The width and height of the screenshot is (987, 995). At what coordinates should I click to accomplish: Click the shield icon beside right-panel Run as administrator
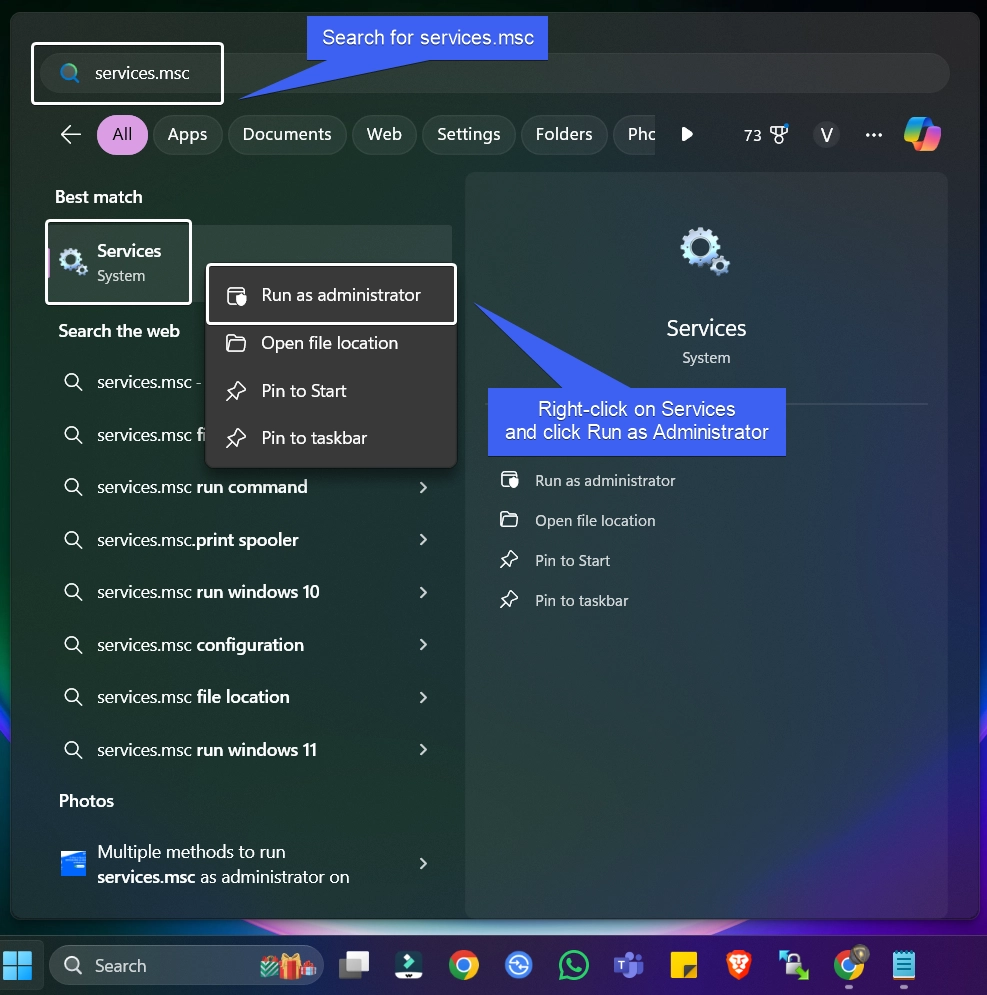point(509,480)
